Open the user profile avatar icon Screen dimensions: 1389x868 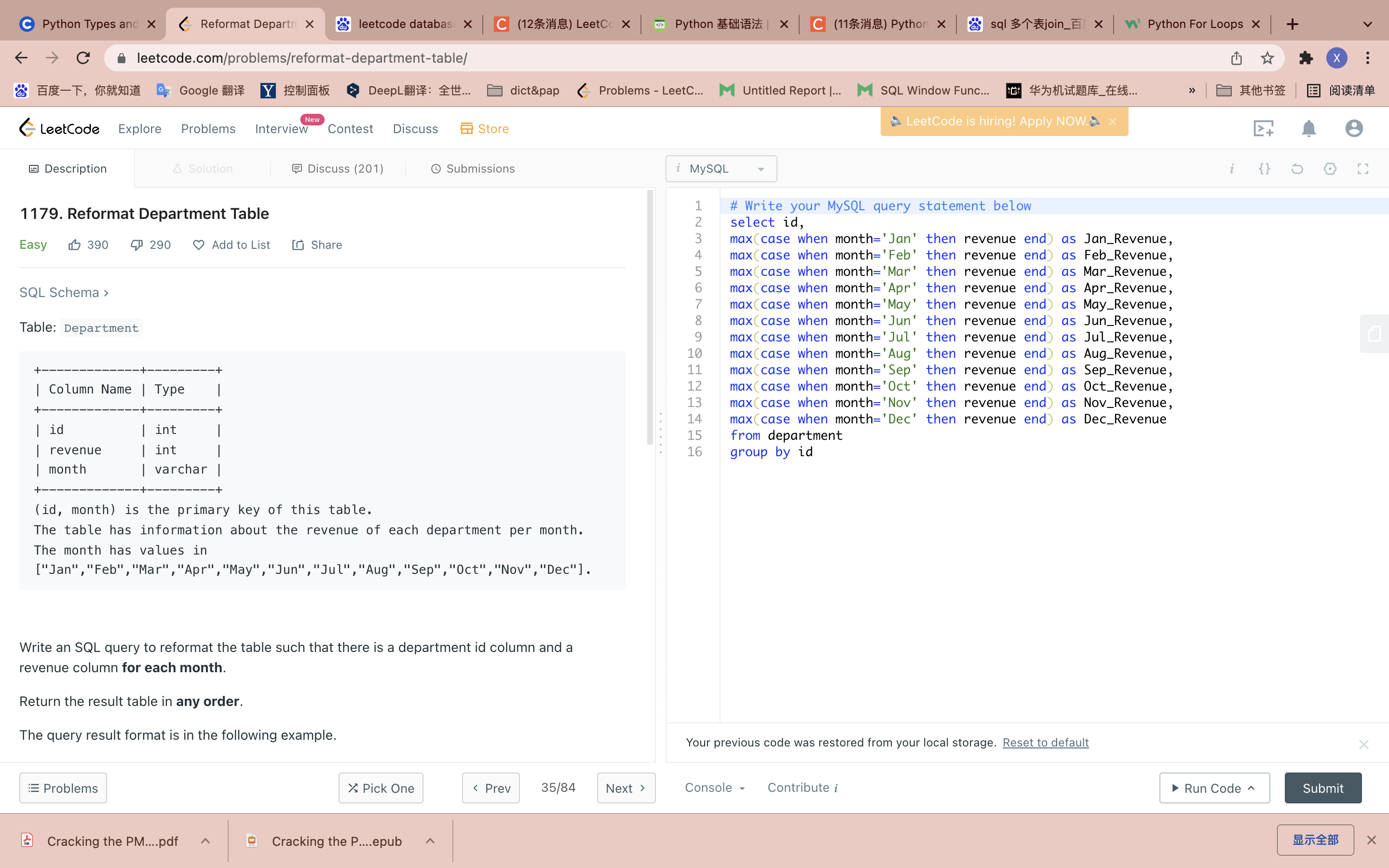(x=1353, y=129)
